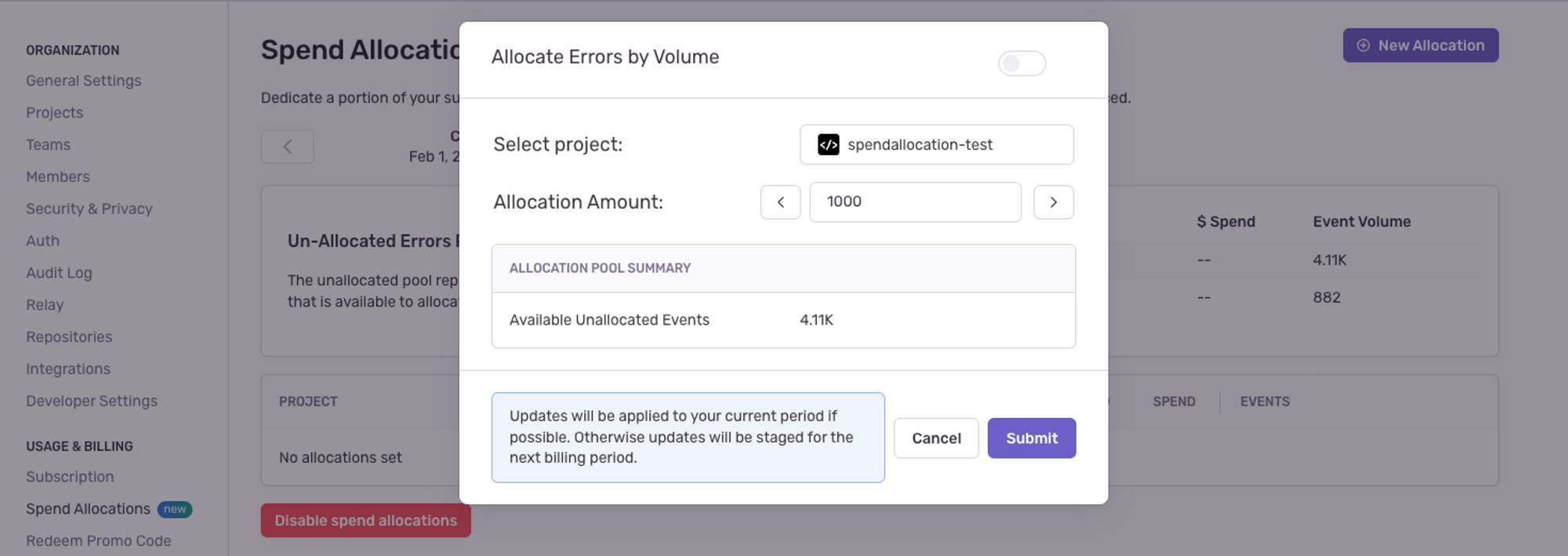View the Audit Log

click(59, 272)
